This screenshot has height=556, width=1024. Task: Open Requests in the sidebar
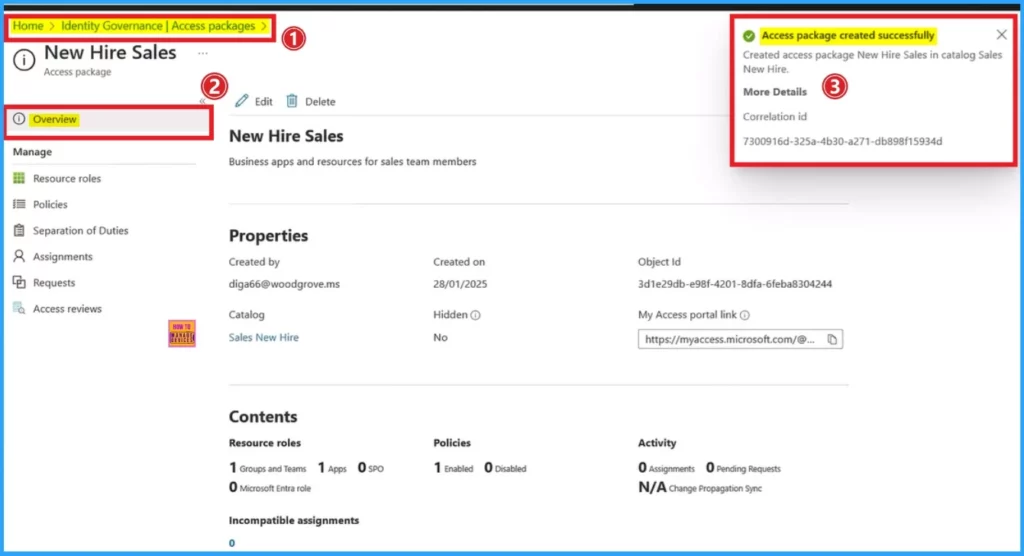(x=54, y=283)
